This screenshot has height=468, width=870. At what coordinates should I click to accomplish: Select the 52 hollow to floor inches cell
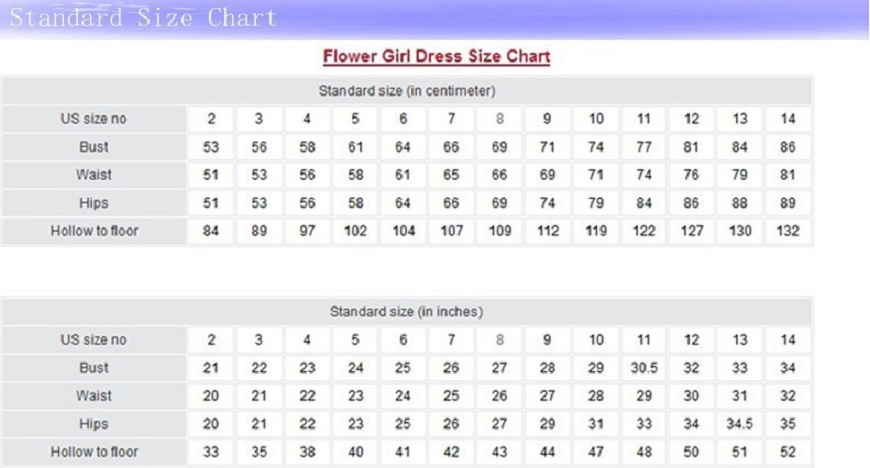click(788, 452)
